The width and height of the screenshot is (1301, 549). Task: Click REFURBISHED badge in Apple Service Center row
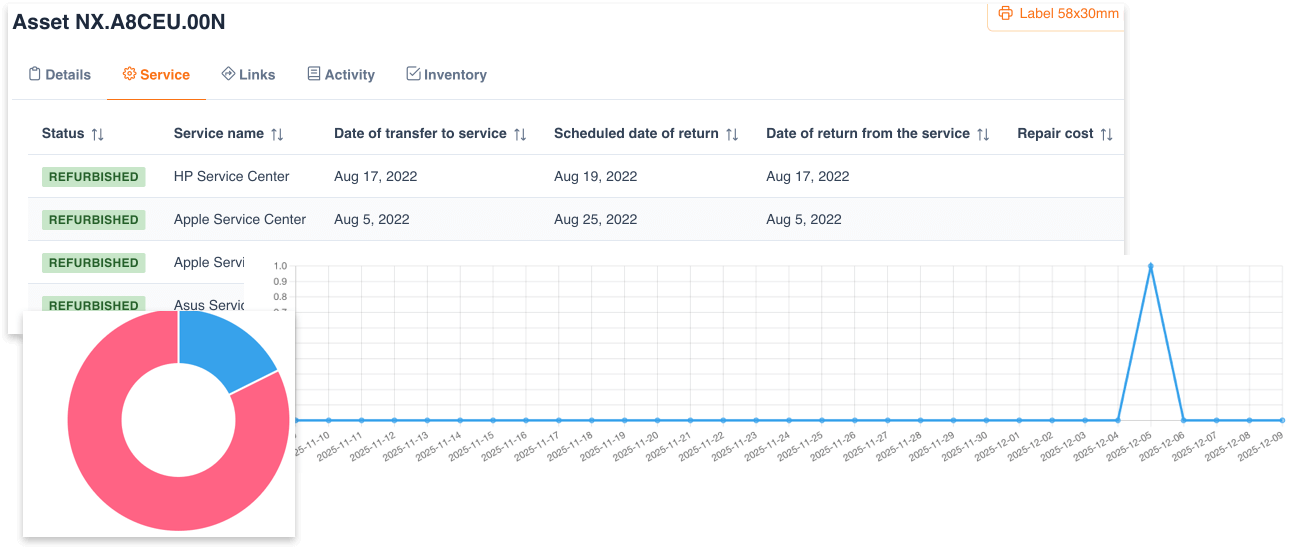(x=94, y=220)
